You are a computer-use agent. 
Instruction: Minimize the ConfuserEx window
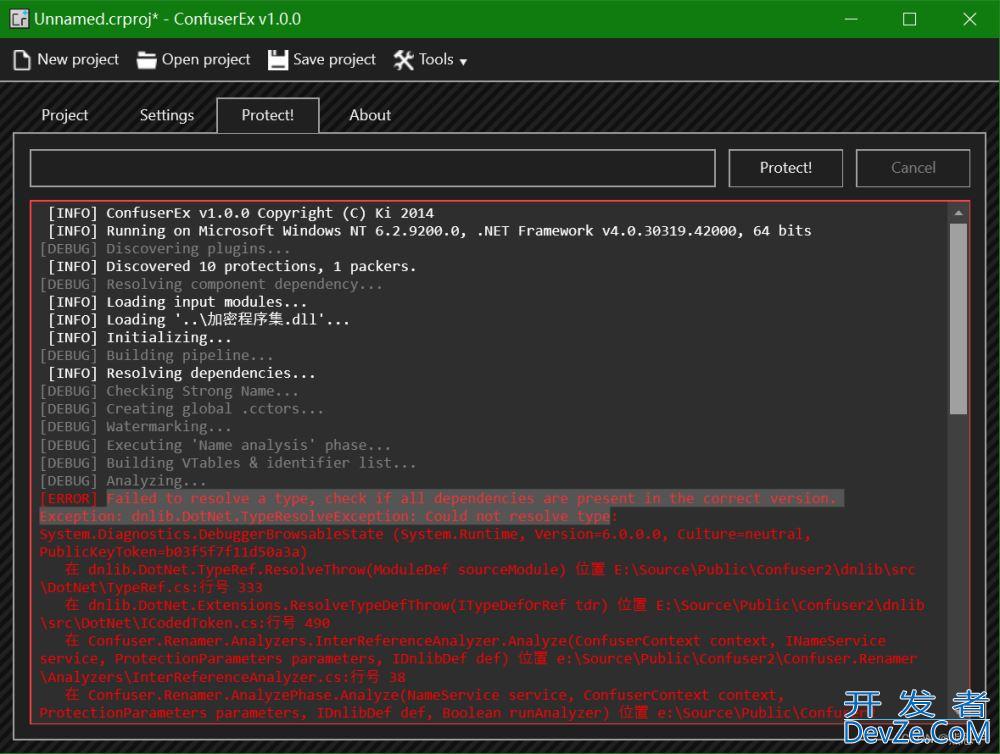coord(851,19)
